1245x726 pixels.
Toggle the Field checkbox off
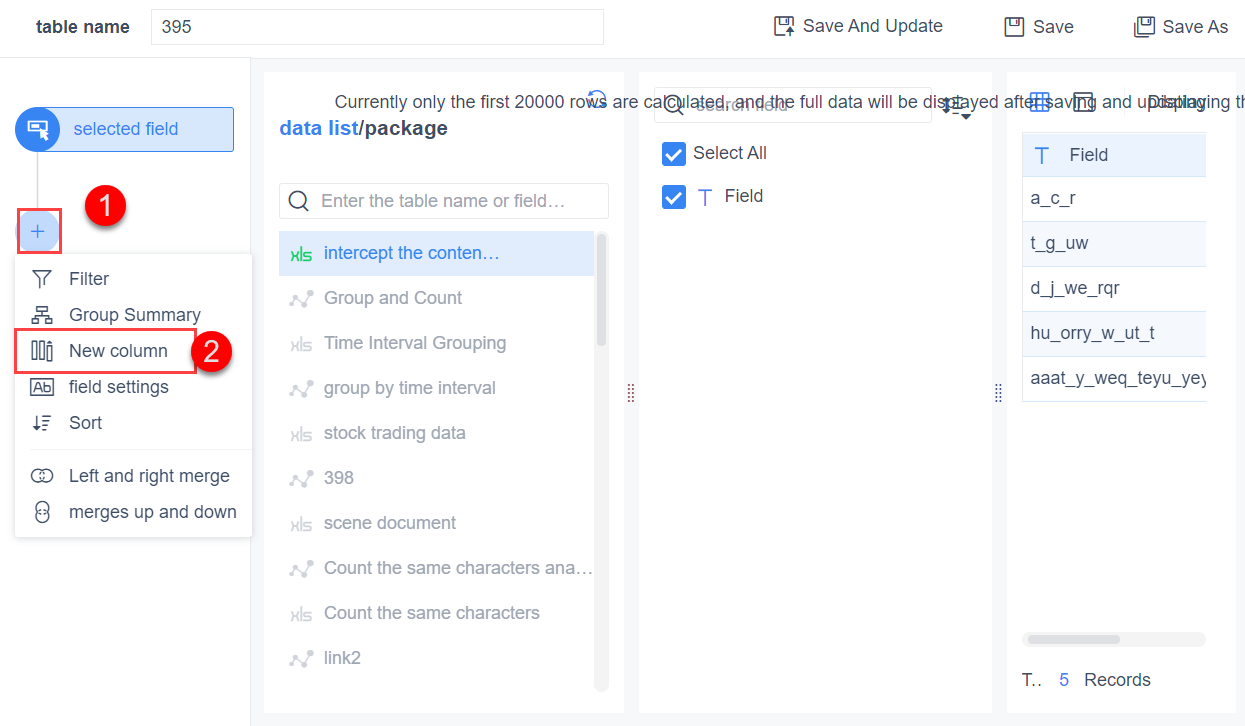click(674, 196)
